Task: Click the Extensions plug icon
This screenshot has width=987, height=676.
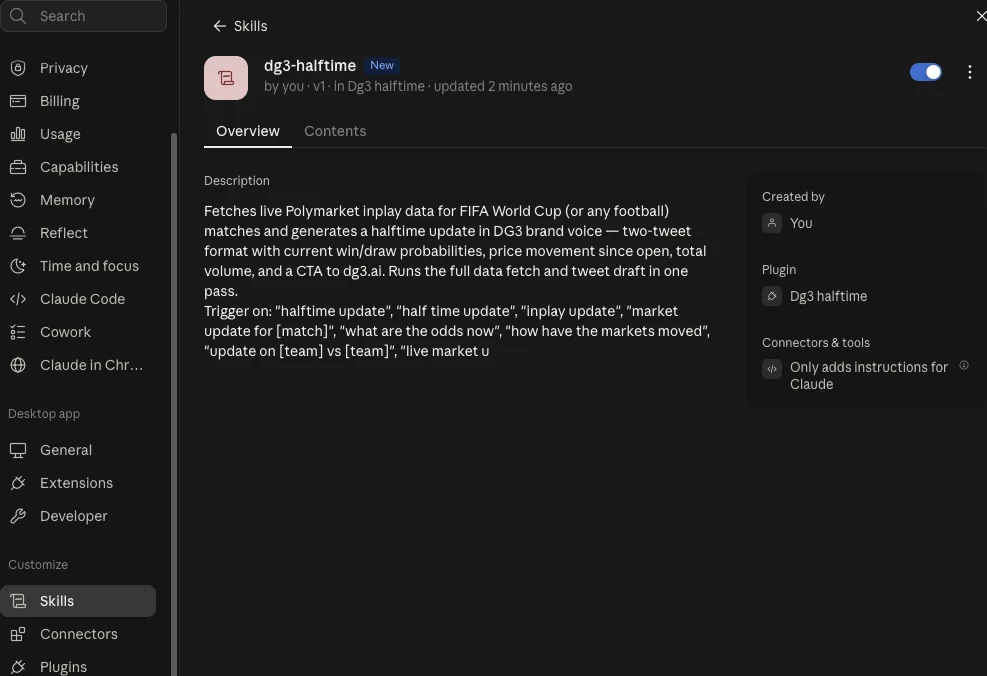Action: tap(18, 483)
